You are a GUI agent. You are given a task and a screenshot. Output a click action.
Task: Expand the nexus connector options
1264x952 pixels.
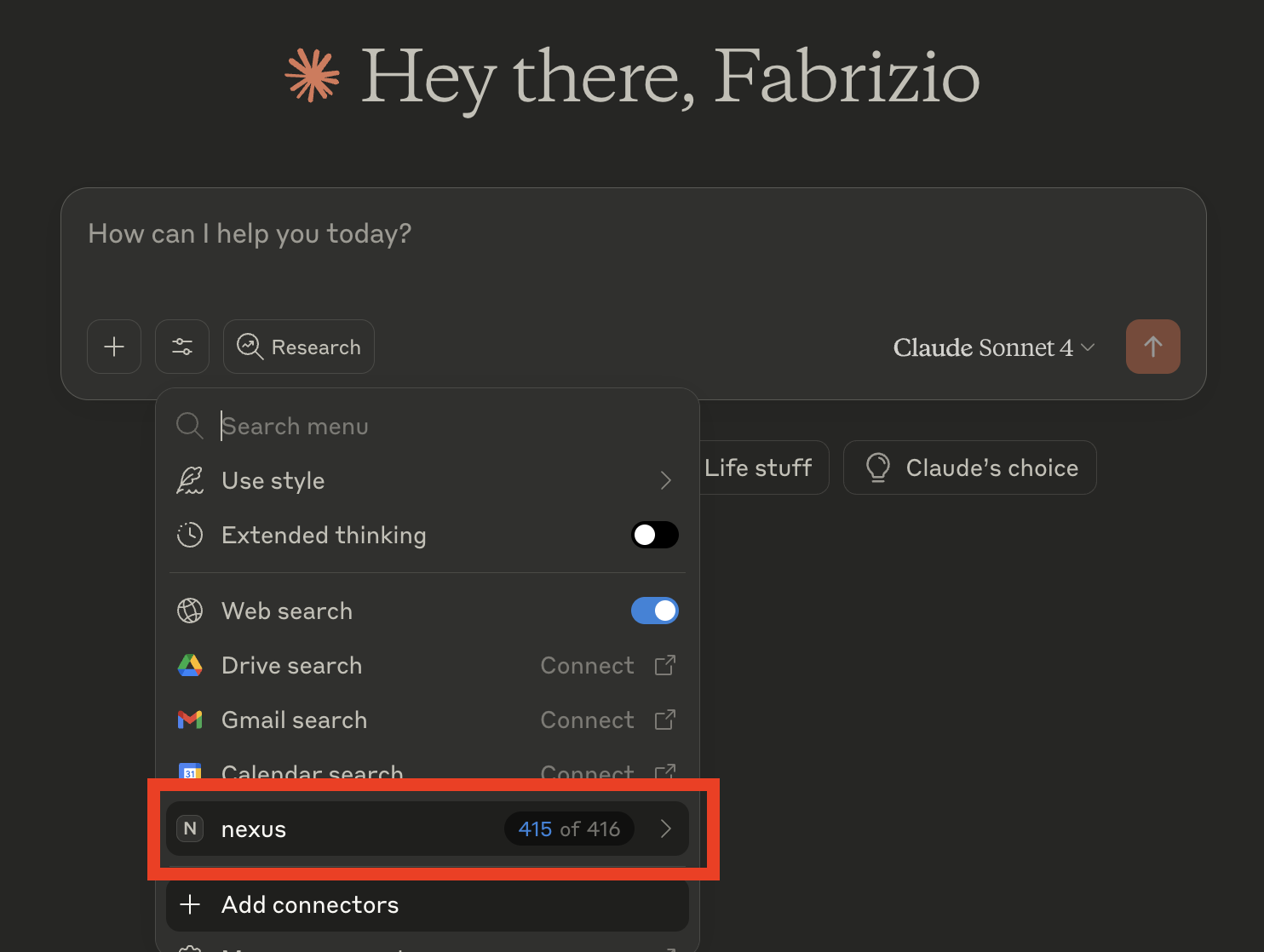click(x=665, y=829)
